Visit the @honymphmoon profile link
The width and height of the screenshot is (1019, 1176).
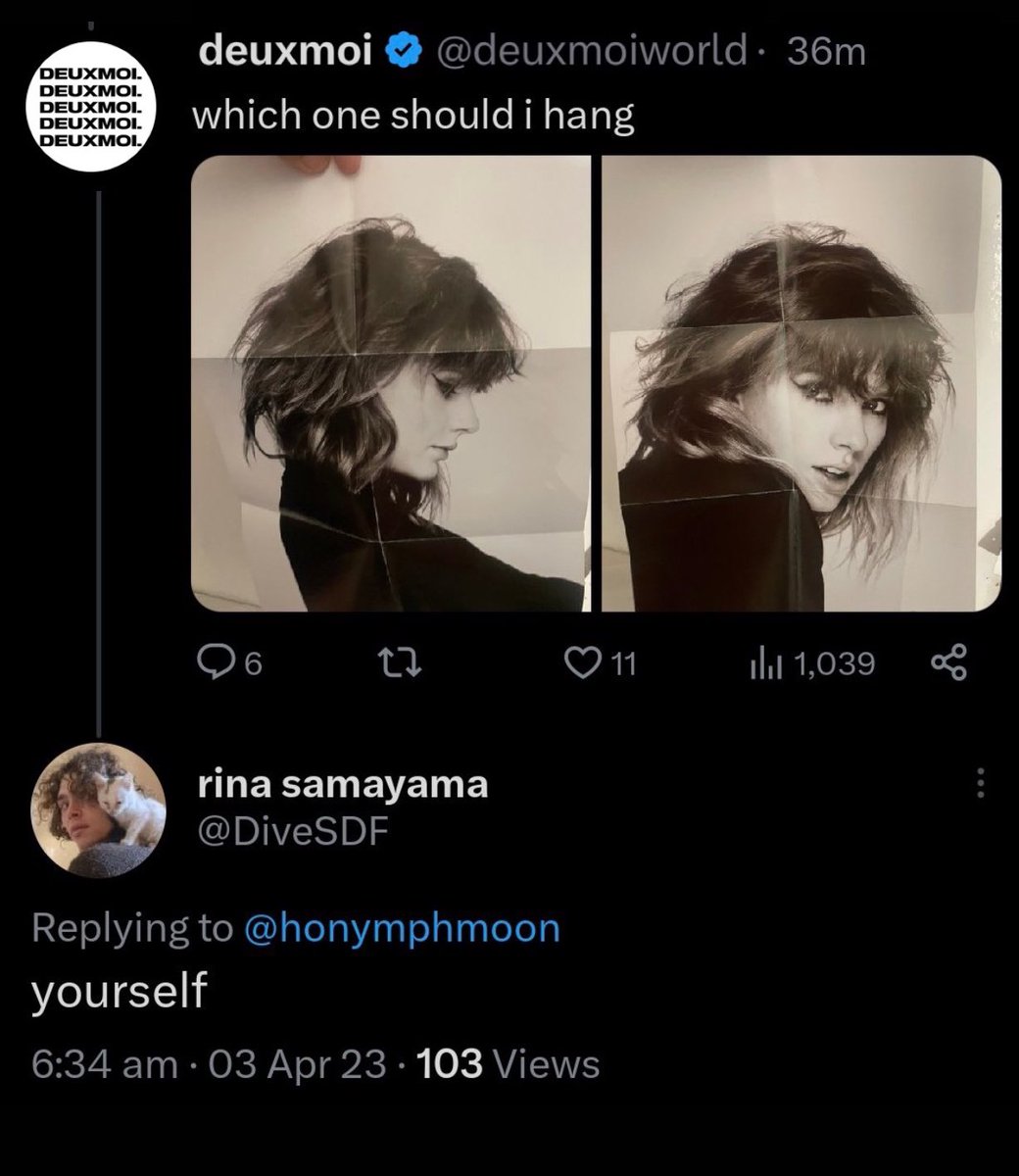coord(401,927)
